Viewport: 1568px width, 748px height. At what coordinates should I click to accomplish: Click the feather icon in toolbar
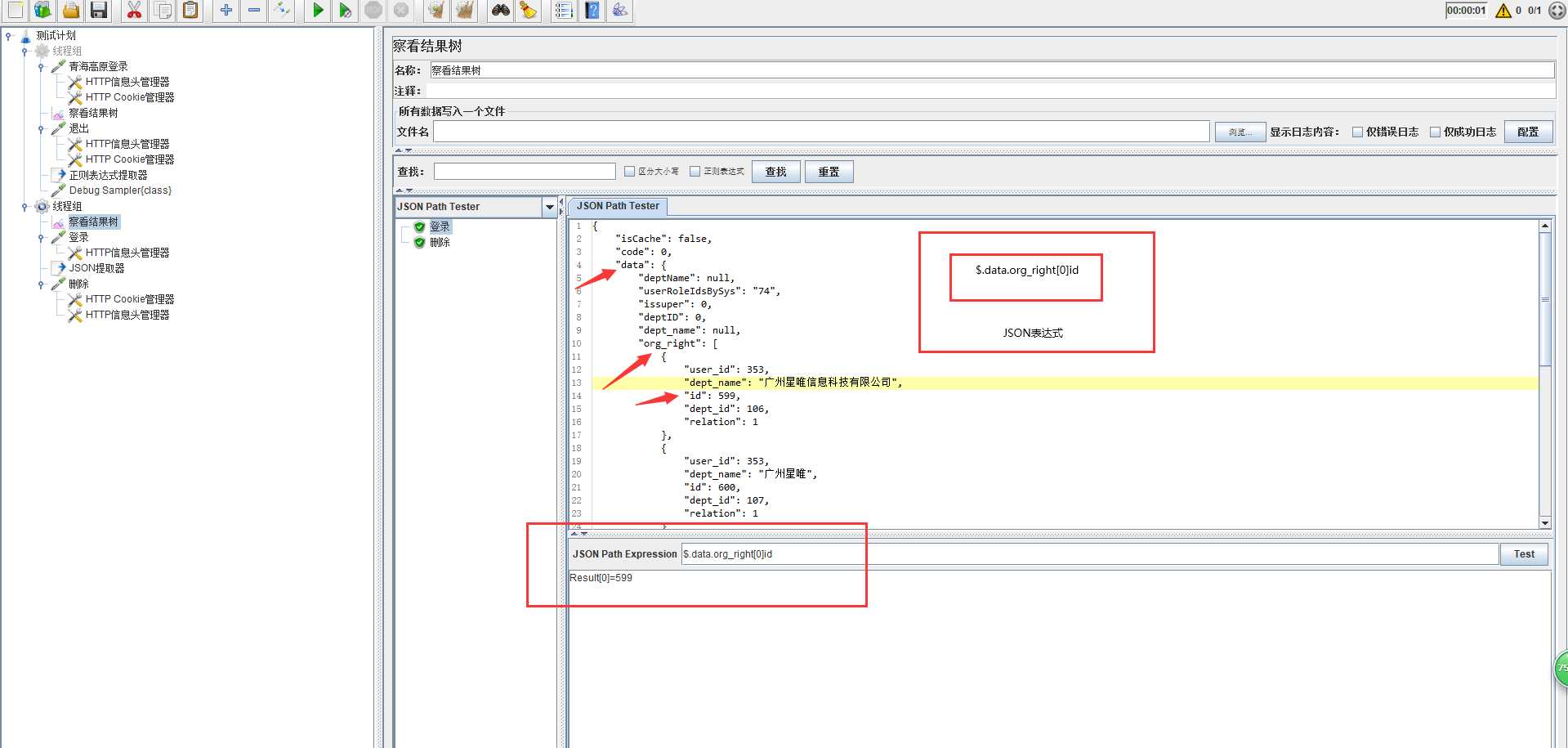[x=620, y=10]
